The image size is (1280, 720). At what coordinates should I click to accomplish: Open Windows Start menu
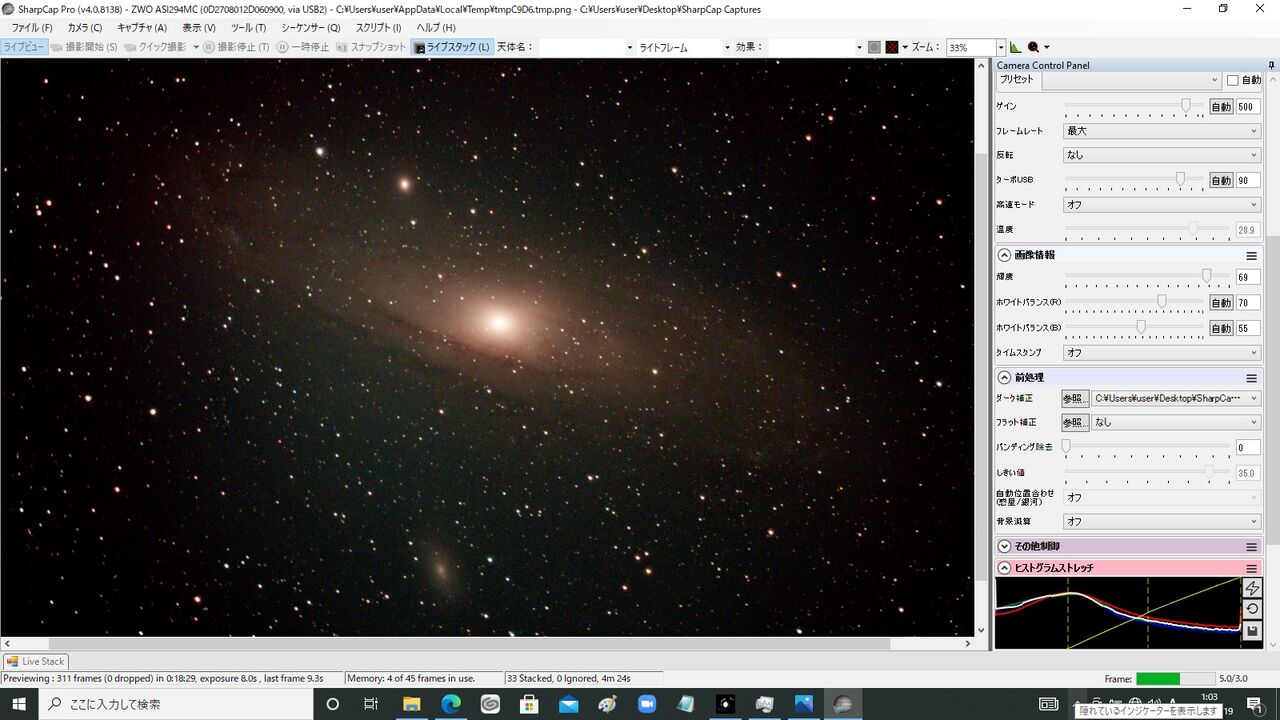(19, 704)
